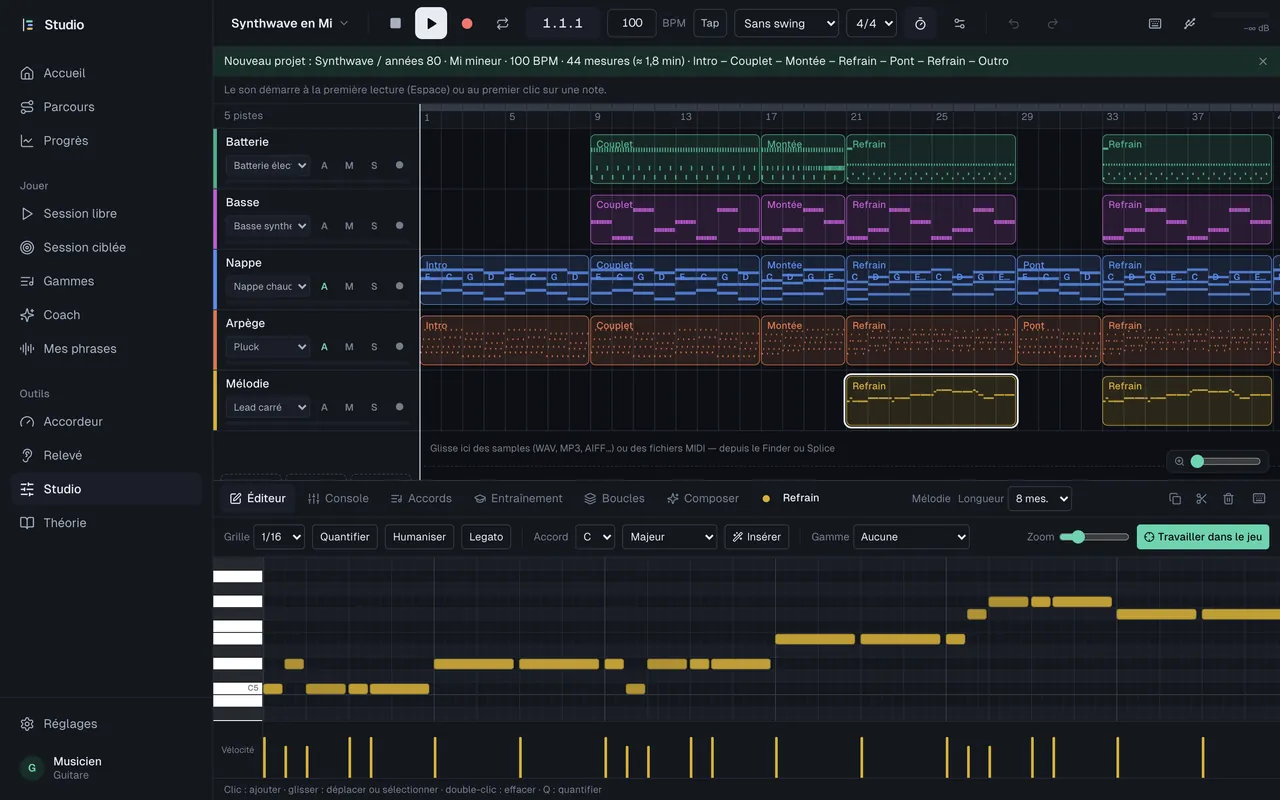Duplicate the clip with the copy icon

(x=1175, y=498)
